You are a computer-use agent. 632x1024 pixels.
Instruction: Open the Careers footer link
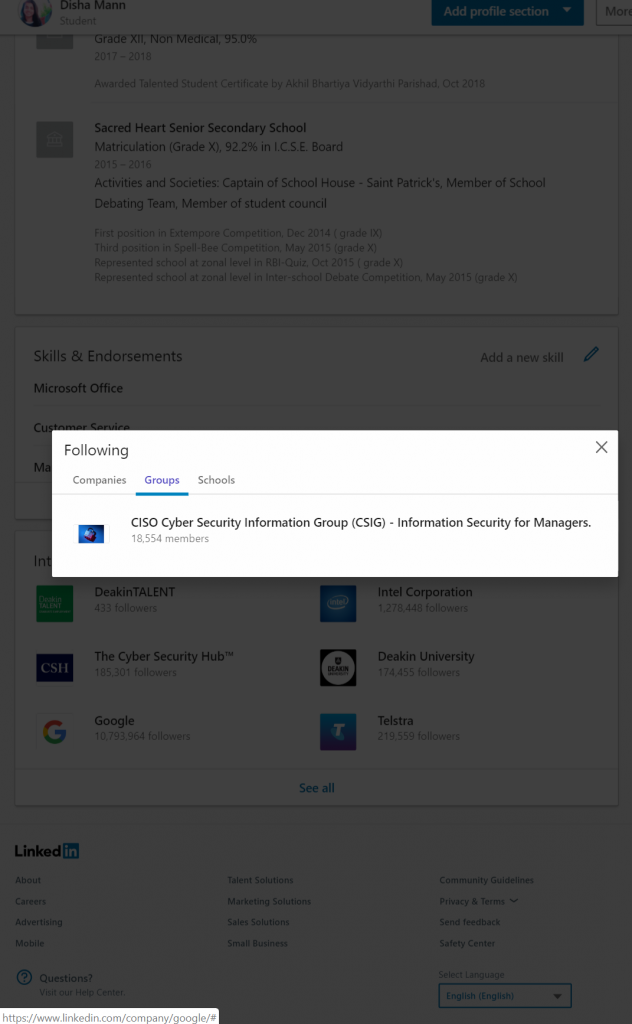click(x=31, y=901)
